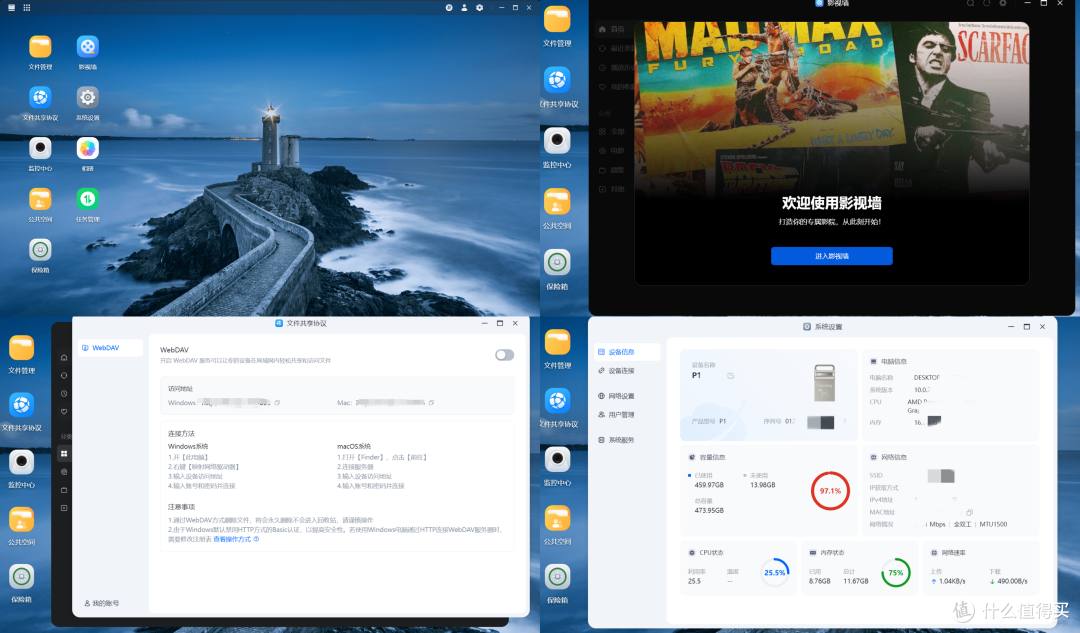Click the MTU1500 network status text
This screenshot has width=1080, height=633.
coord(993,524)
